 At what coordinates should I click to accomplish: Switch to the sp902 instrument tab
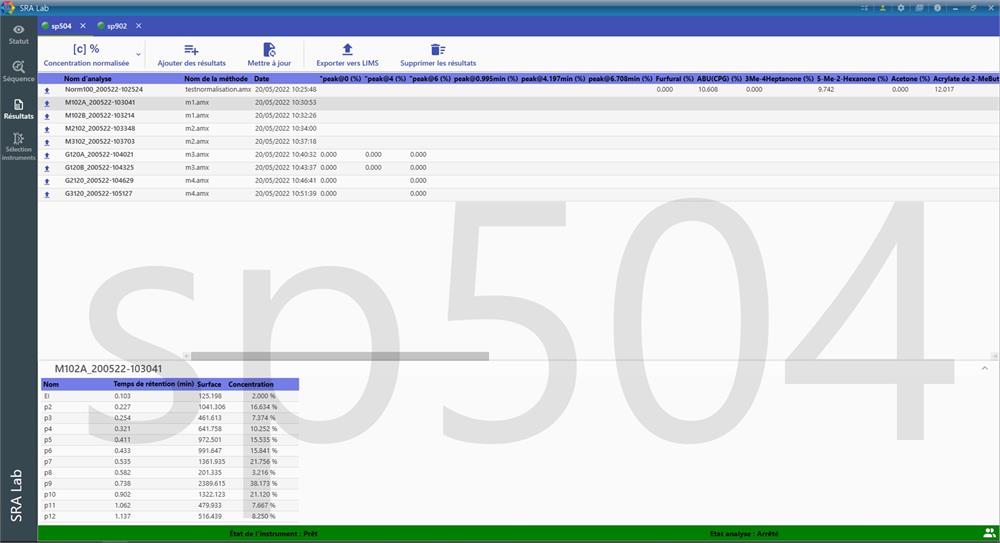118,25
